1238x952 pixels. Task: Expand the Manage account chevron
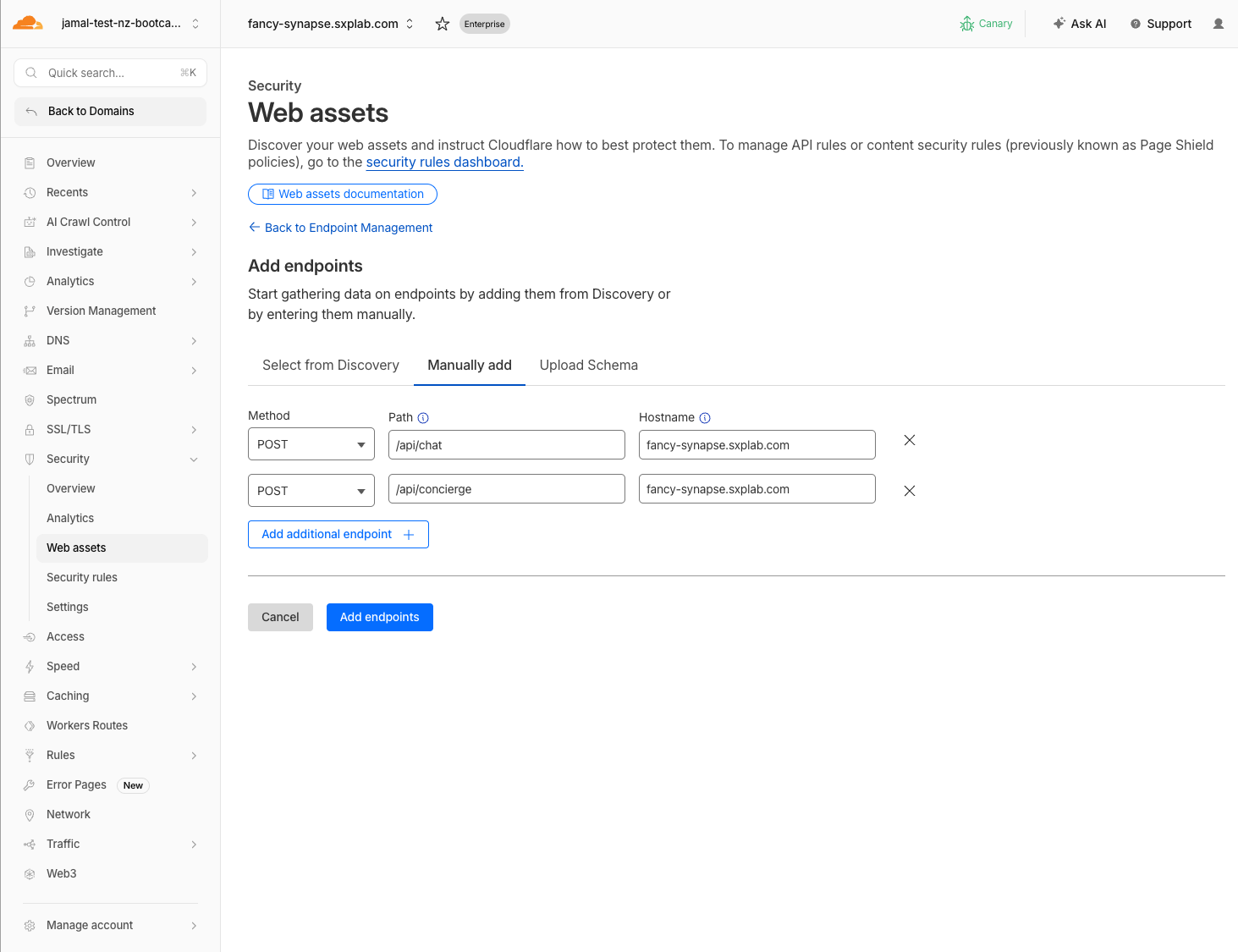(x=194, y=925)
